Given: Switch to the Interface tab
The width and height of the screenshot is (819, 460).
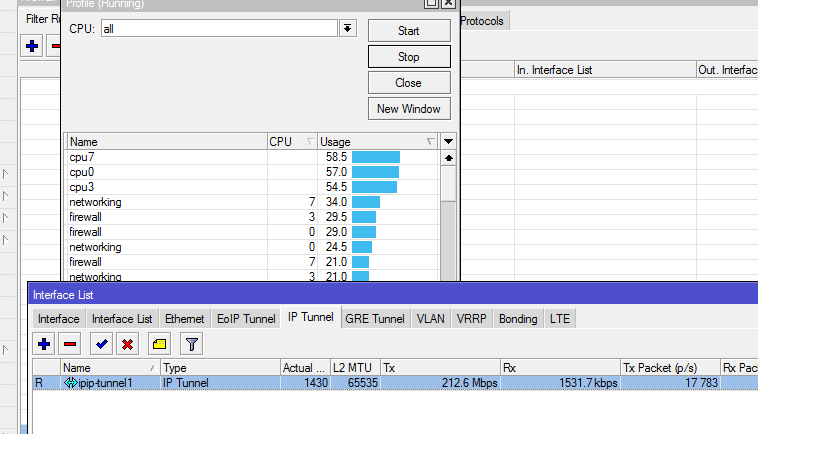Looking at the screenshot, I should (58, 319).
